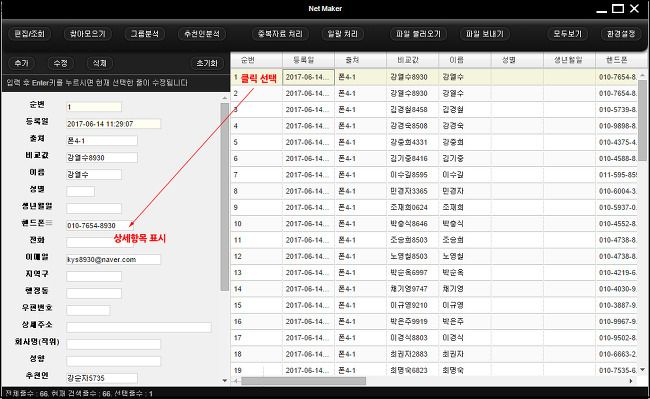Click the table's horizontal scrollbar thumb

pyautogui.click(x=303, y=381)
